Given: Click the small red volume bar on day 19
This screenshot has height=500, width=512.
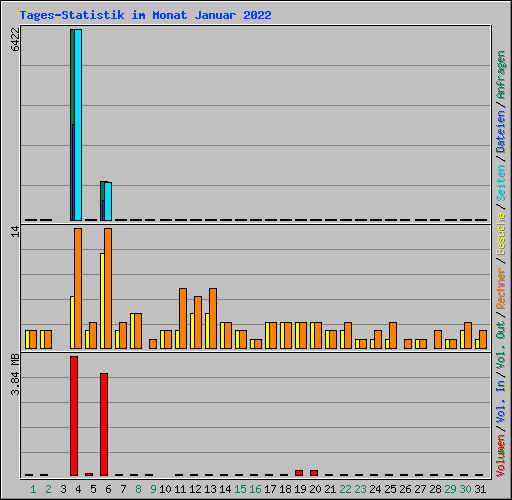Looking at the screenshot, I should coord(299,473).
